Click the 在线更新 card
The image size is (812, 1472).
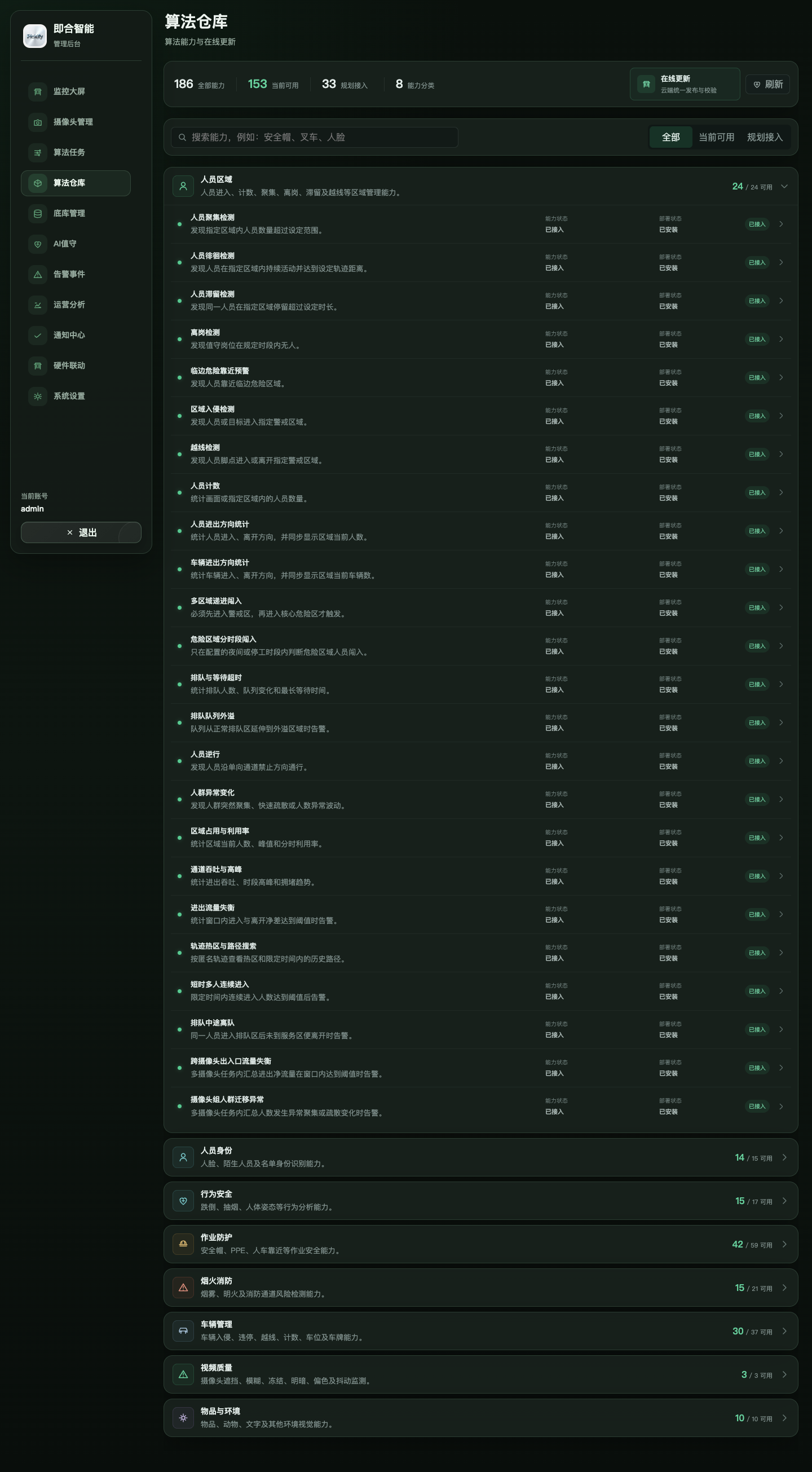click(685, 84)
